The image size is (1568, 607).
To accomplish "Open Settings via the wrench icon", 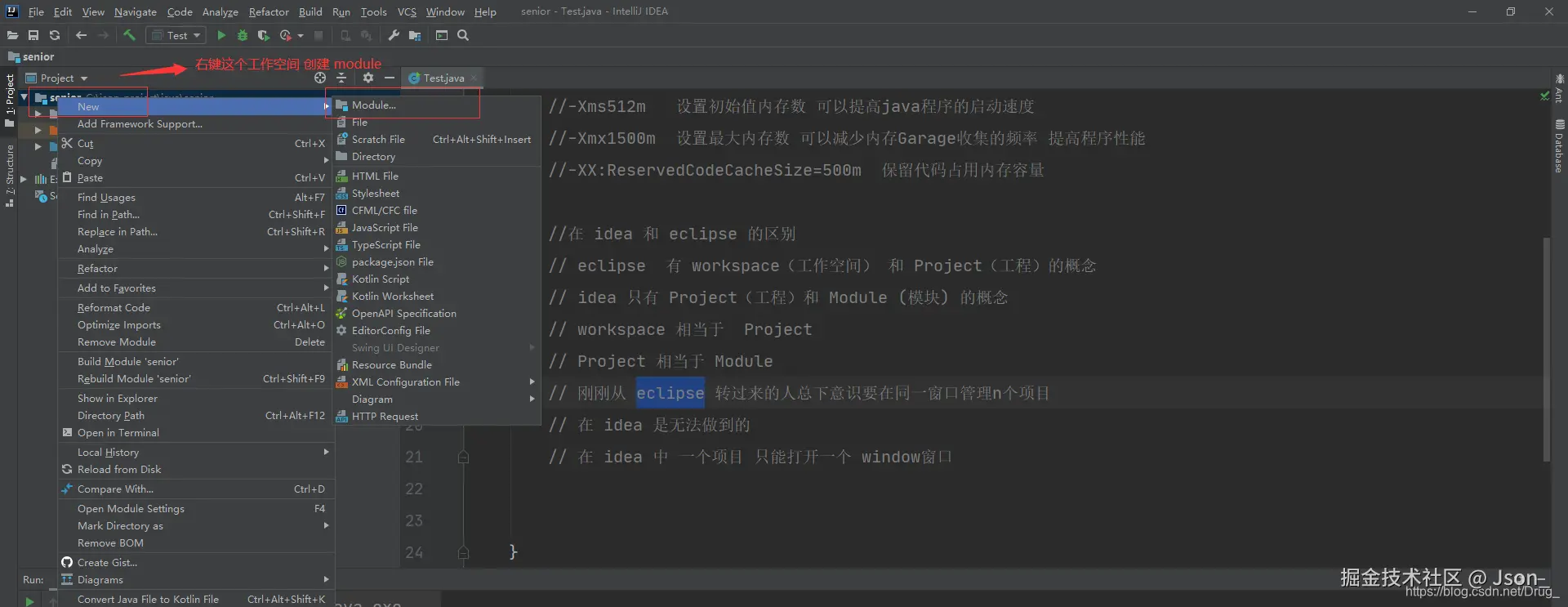I will (394, 35).
